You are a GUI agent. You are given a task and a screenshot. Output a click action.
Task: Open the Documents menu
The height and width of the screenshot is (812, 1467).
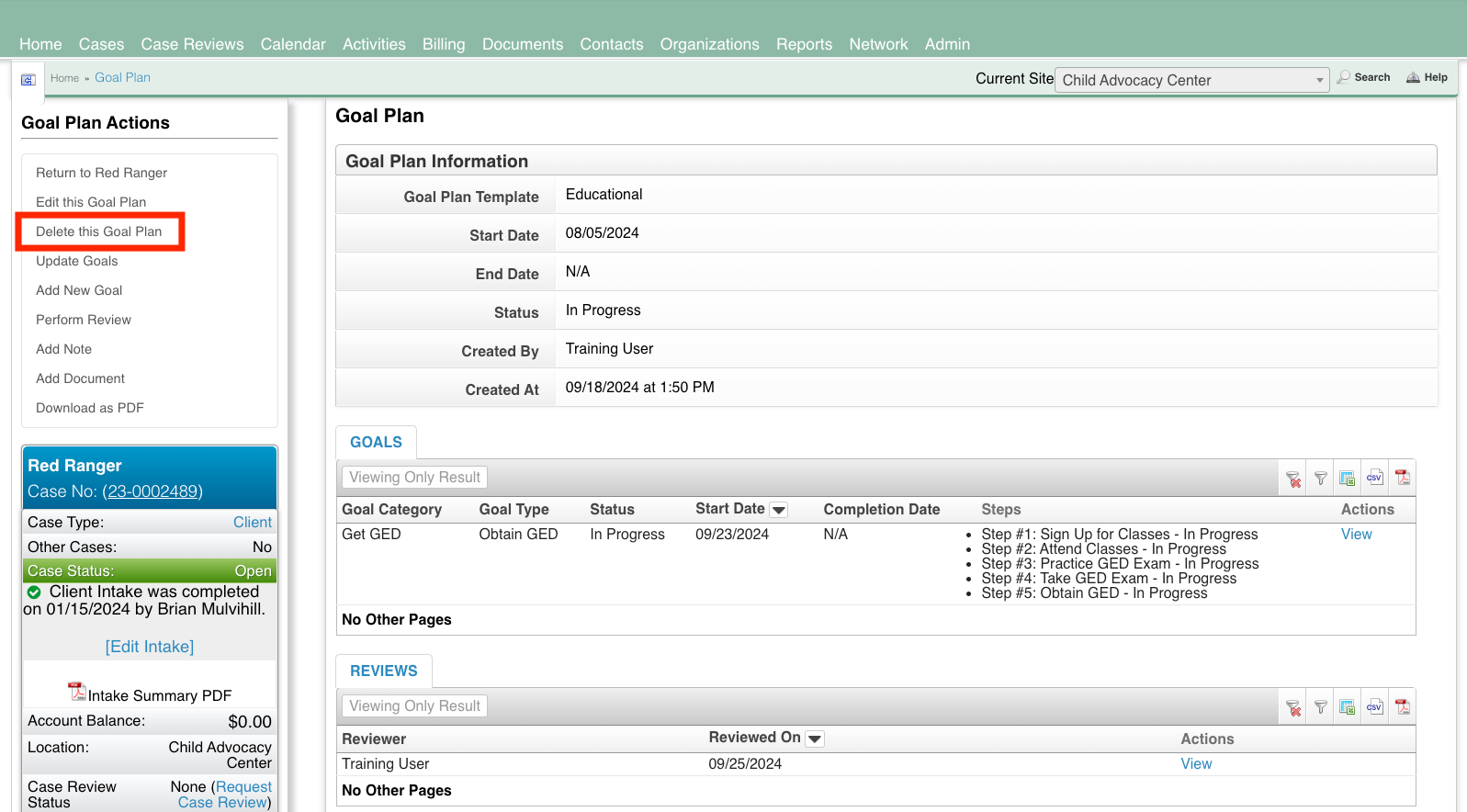[523, 44]
